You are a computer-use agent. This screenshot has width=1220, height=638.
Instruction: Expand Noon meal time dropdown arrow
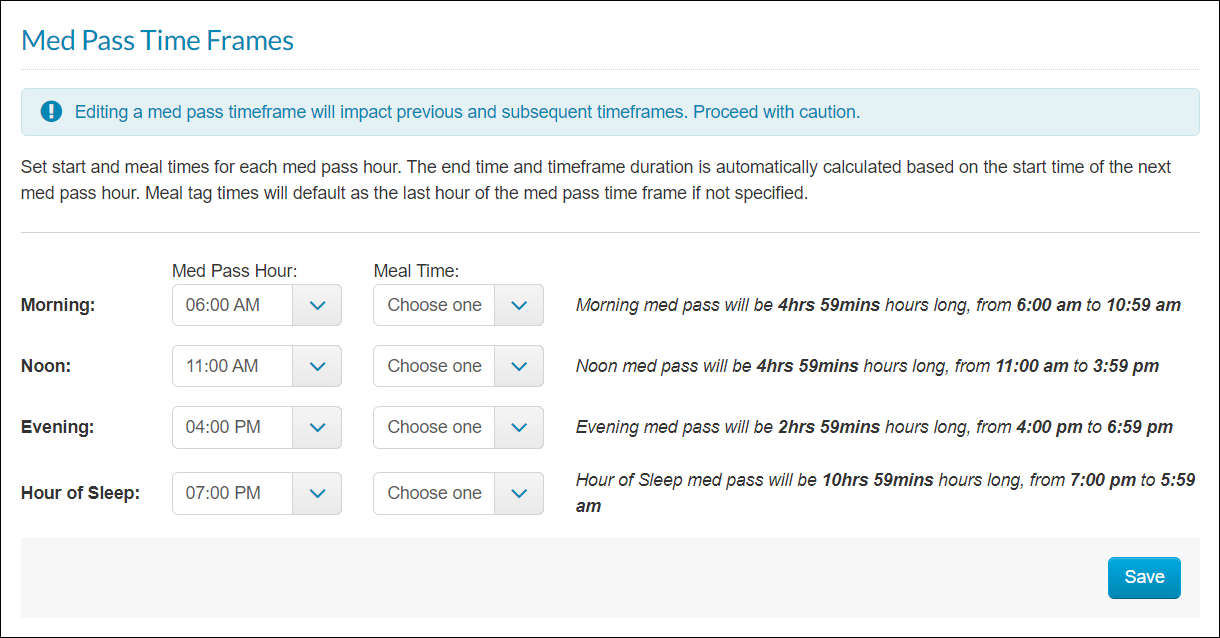coord(519,366)
